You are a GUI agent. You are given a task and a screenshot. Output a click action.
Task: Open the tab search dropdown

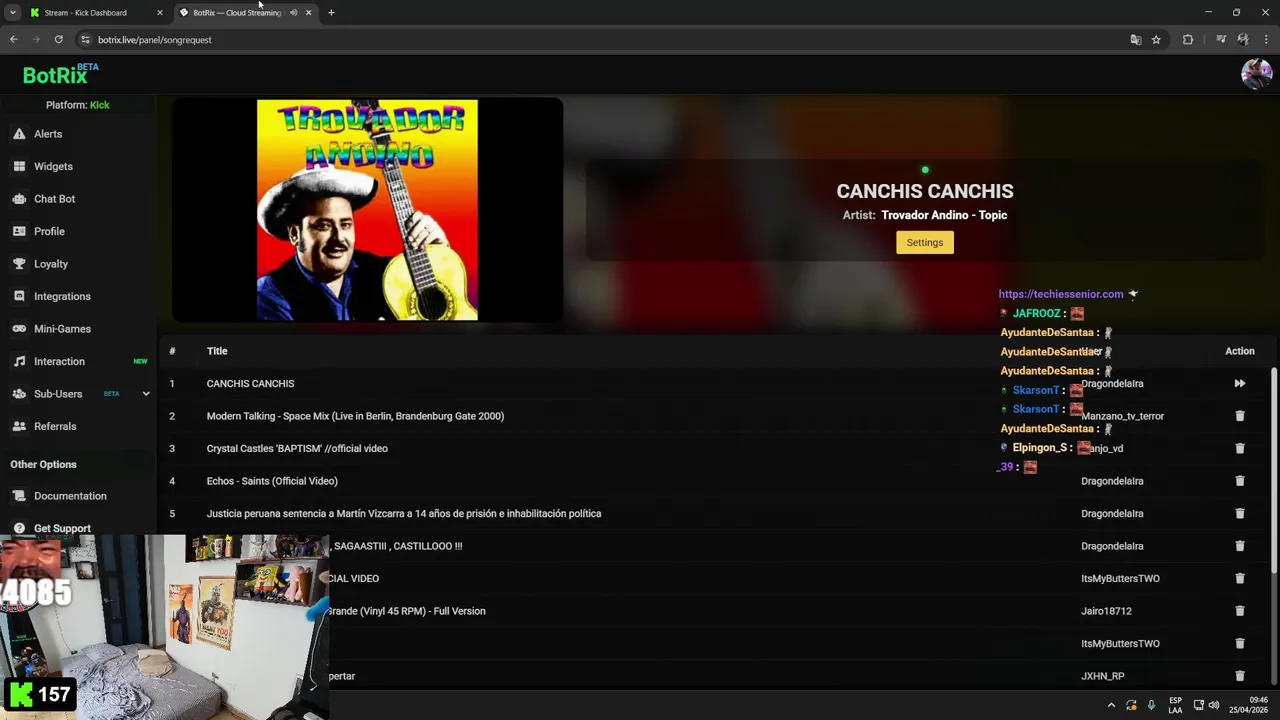[x=12, y=13]
